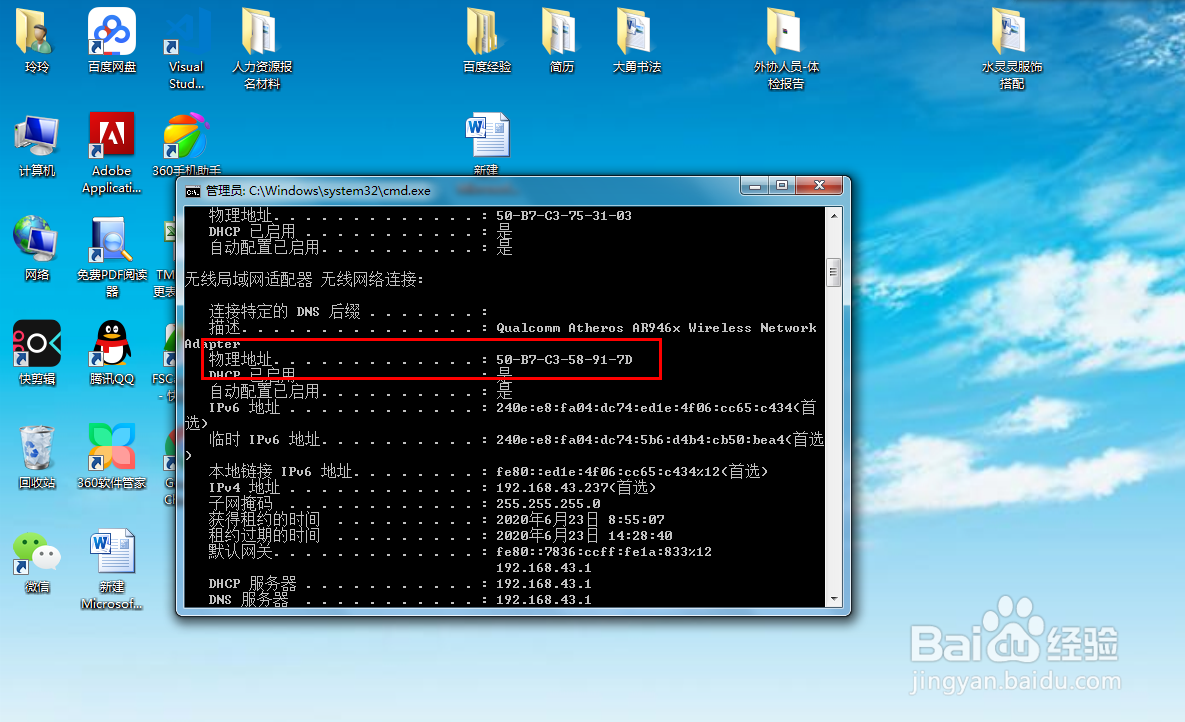The image size is (1185, 722).
Task: Open 360软件管家
Action: point(110,443)
